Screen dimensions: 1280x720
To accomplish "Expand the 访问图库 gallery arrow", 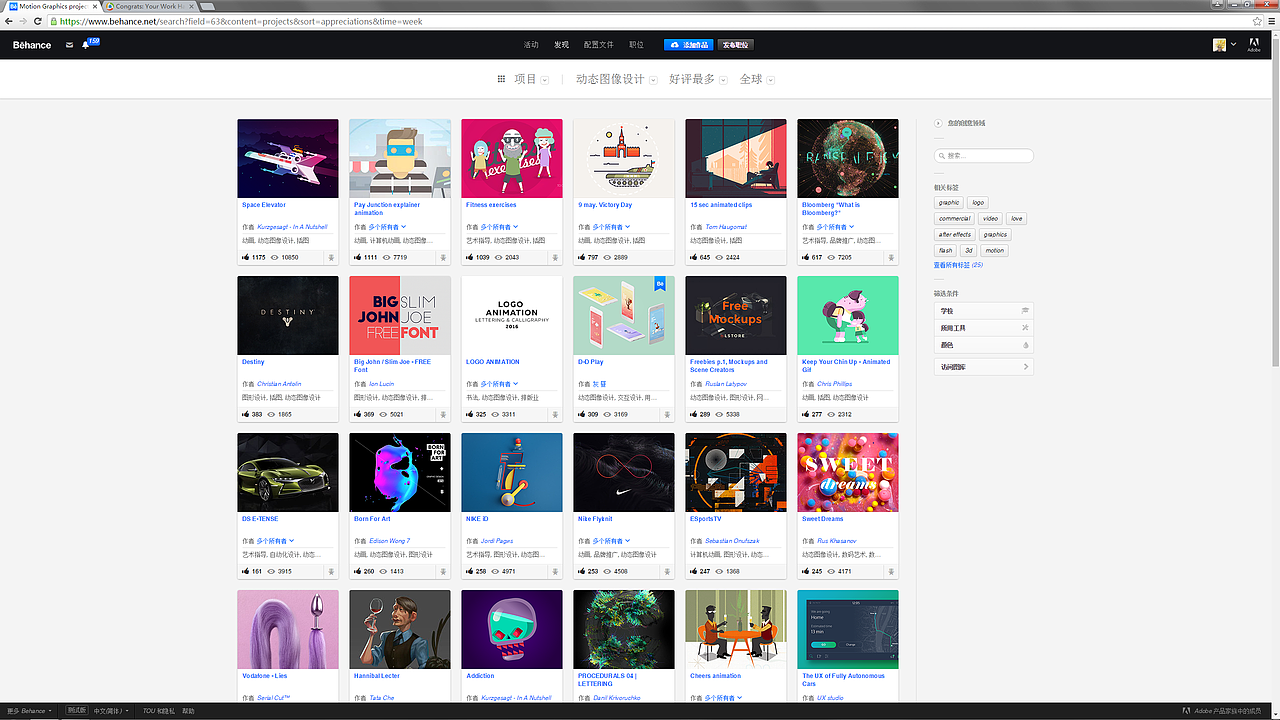I will click(x=1025, y=367).
